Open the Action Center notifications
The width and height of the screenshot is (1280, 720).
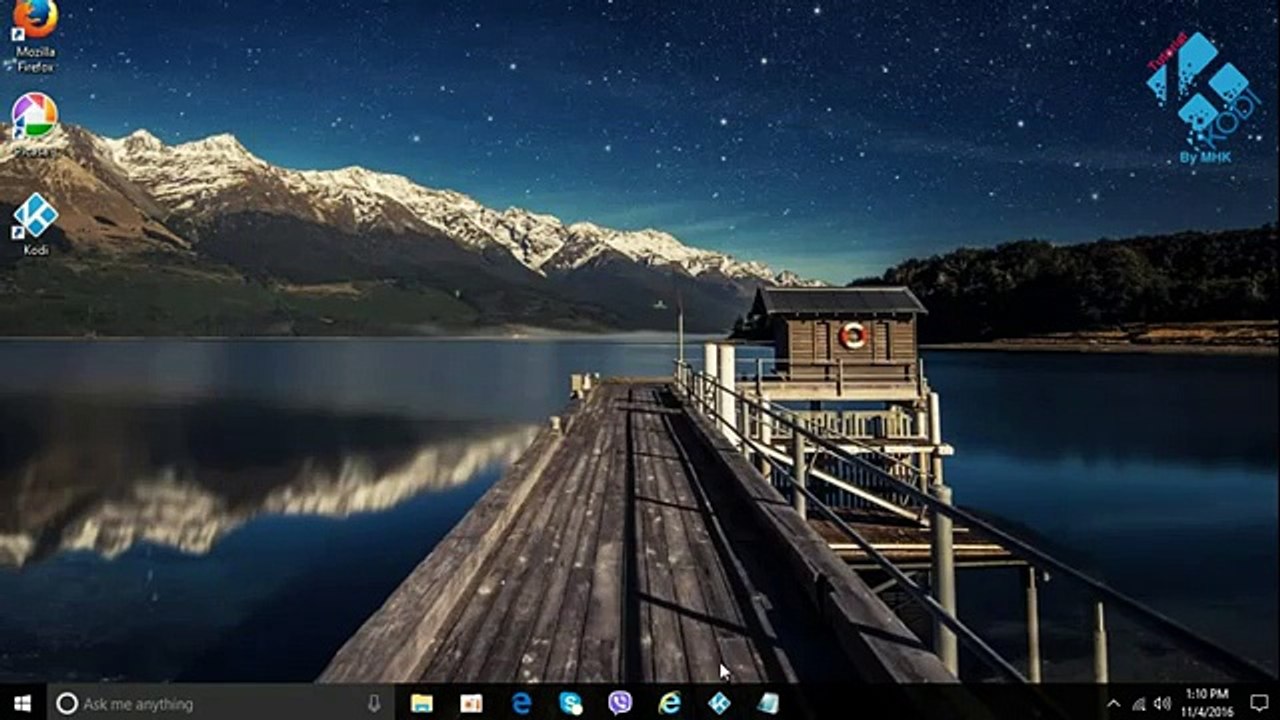tap(1259, 703)
